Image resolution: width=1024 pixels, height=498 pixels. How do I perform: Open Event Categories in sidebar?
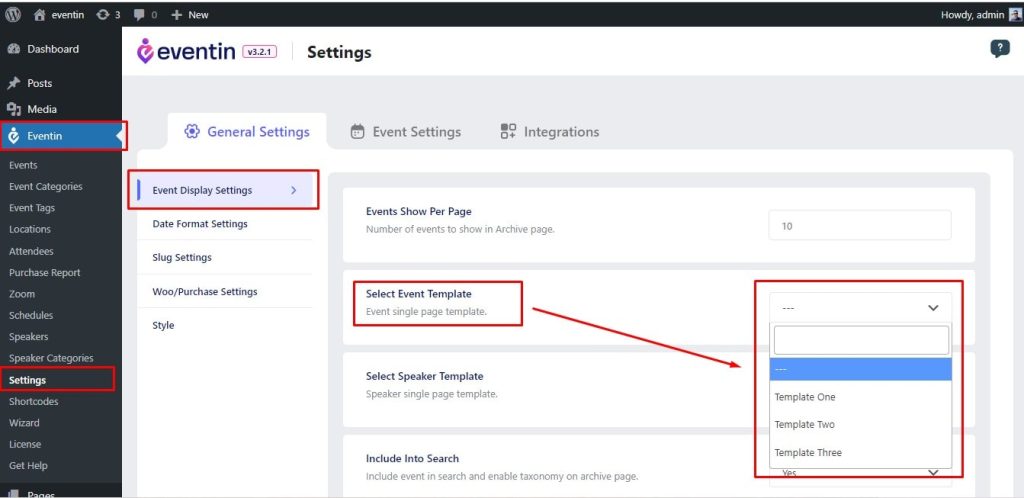(46, 186)
